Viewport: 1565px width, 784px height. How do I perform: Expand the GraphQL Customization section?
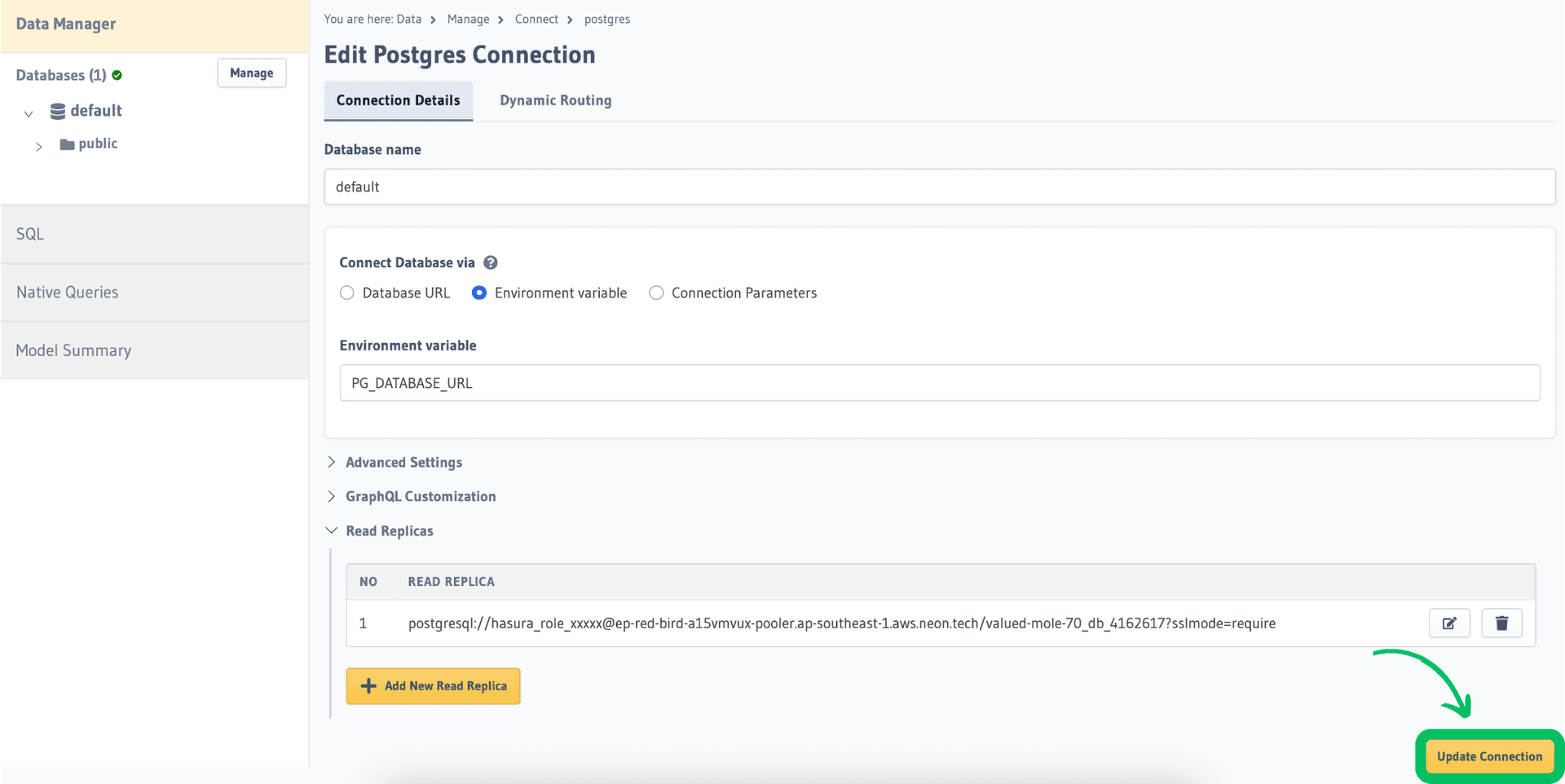click(420, 496)
